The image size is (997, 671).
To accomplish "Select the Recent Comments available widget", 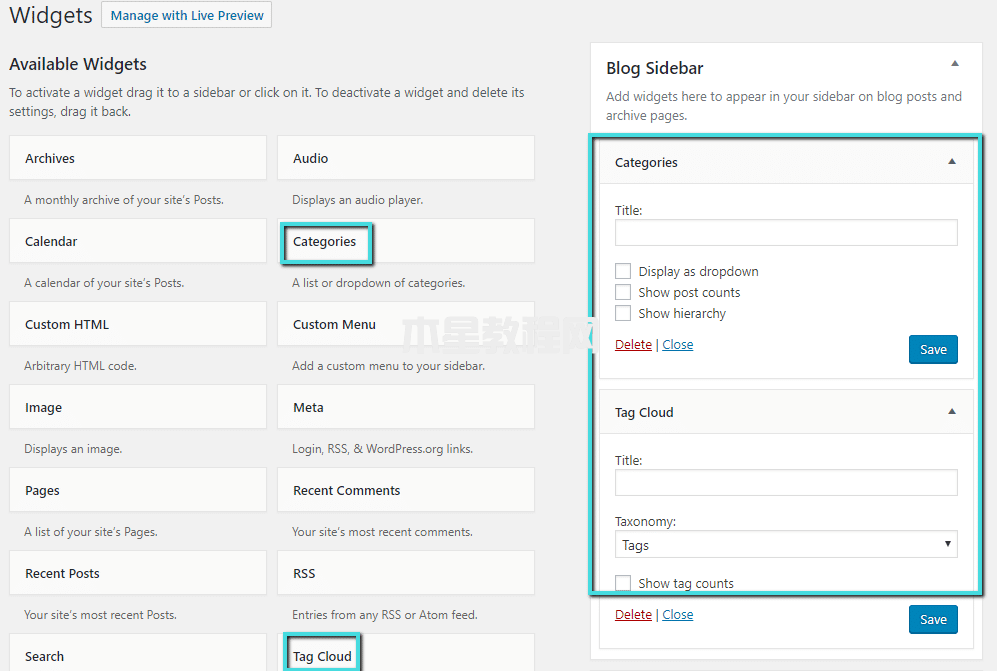I will click(x=406, y=490).
